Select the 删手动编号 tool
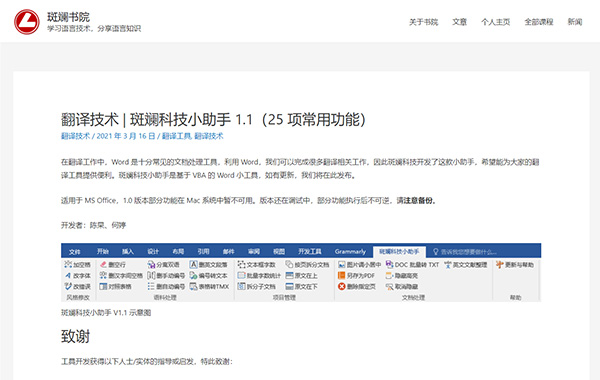 [x=166, y=275]
